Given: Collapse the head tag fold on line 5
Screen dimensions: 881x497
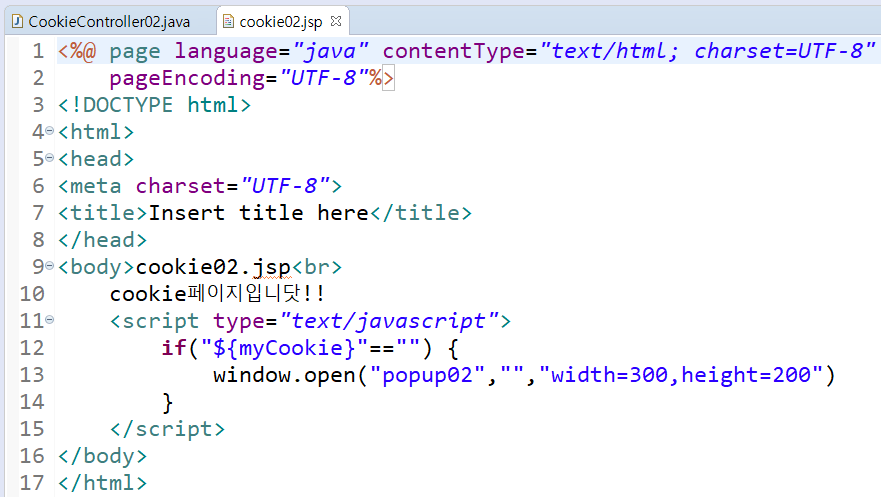Looking at the screenshot, I should click(49, 158).
